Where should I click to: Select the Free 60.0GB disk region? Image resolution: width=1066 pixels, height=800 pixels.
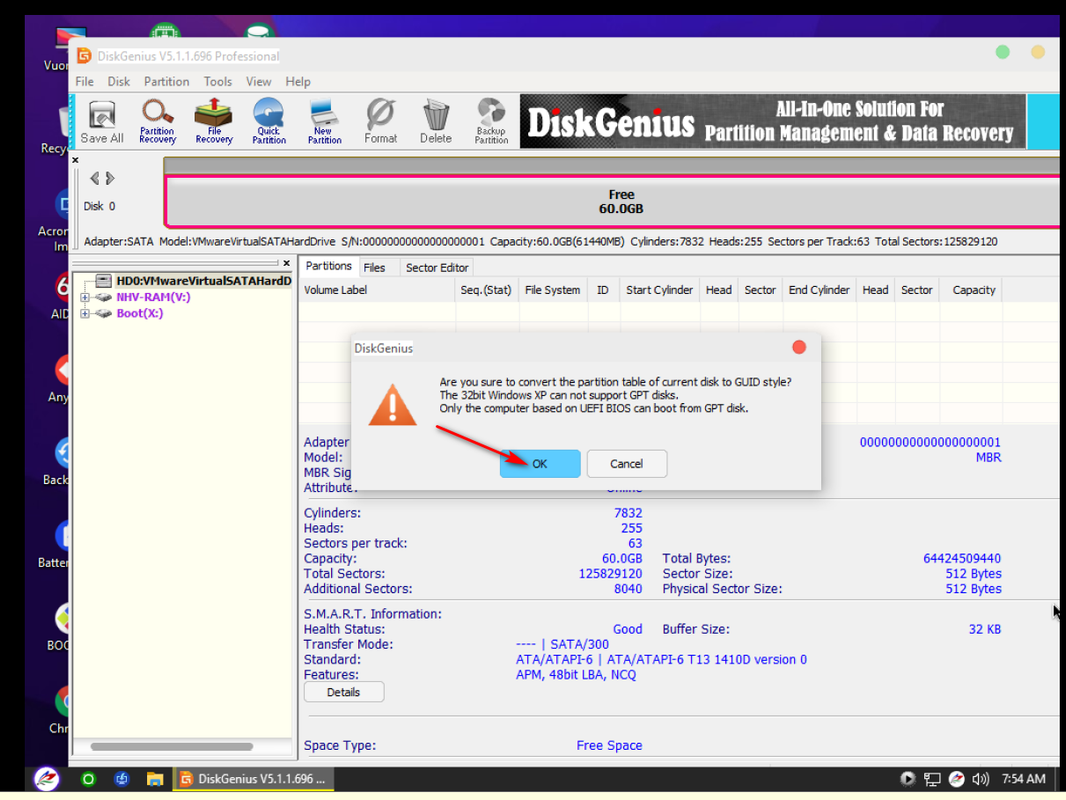click(614, 201)
